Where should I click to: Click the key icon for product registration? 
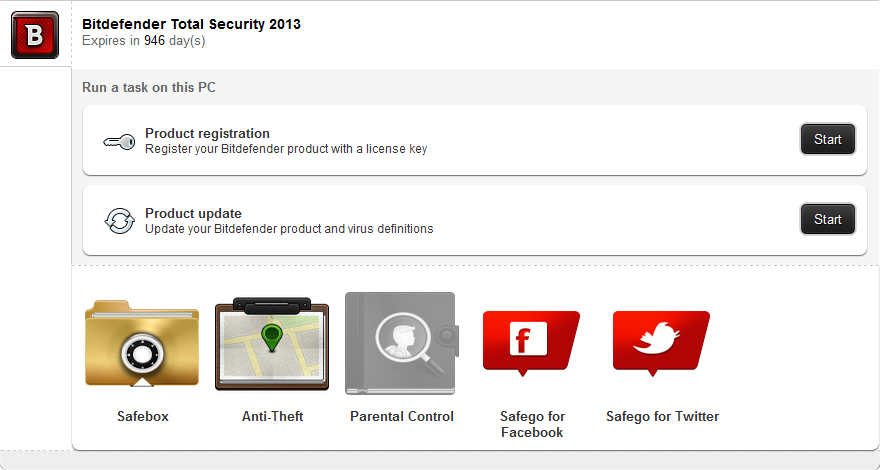pyautogui.click(x=119, y=141)
